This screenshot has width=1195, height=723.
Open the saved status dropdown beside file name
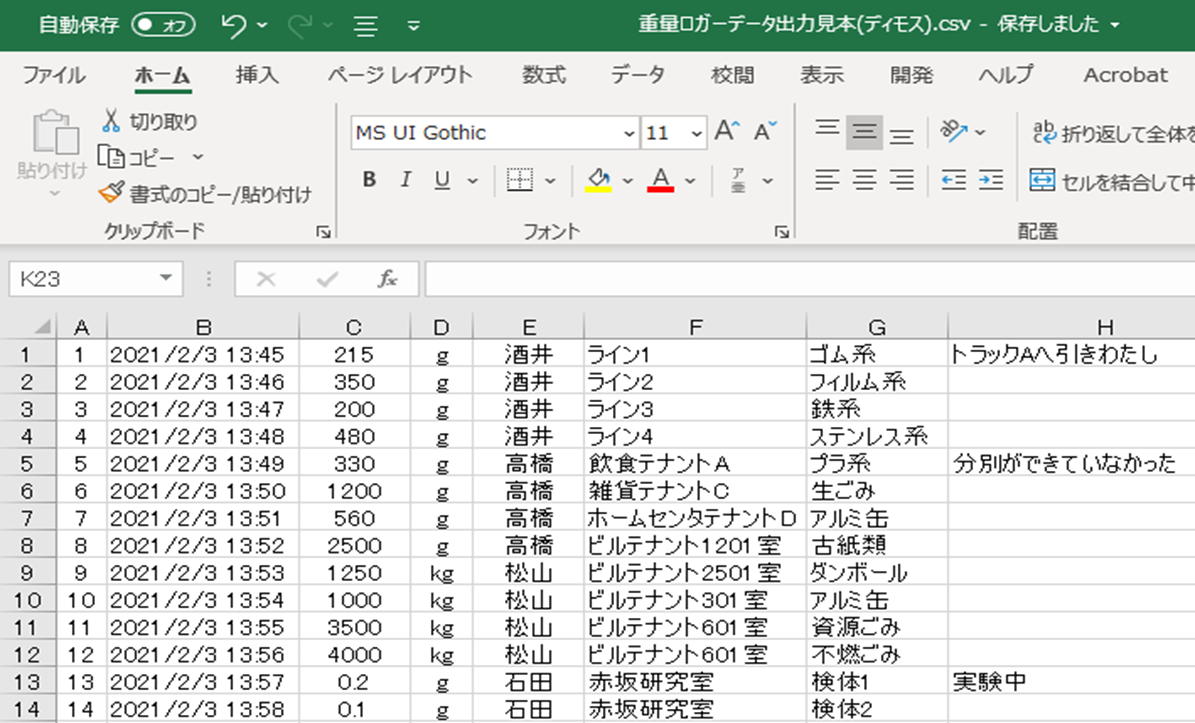click(x=1115, y=24)
